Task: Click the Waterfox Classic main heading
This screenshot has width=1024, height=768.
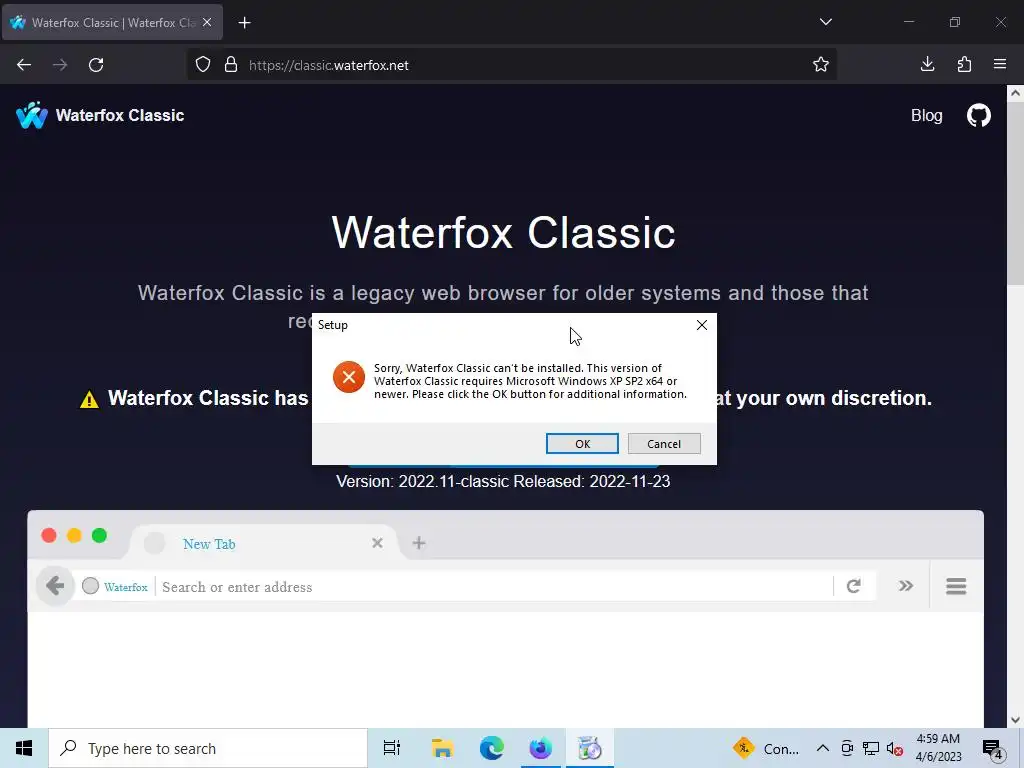Action: pos(504,232)
